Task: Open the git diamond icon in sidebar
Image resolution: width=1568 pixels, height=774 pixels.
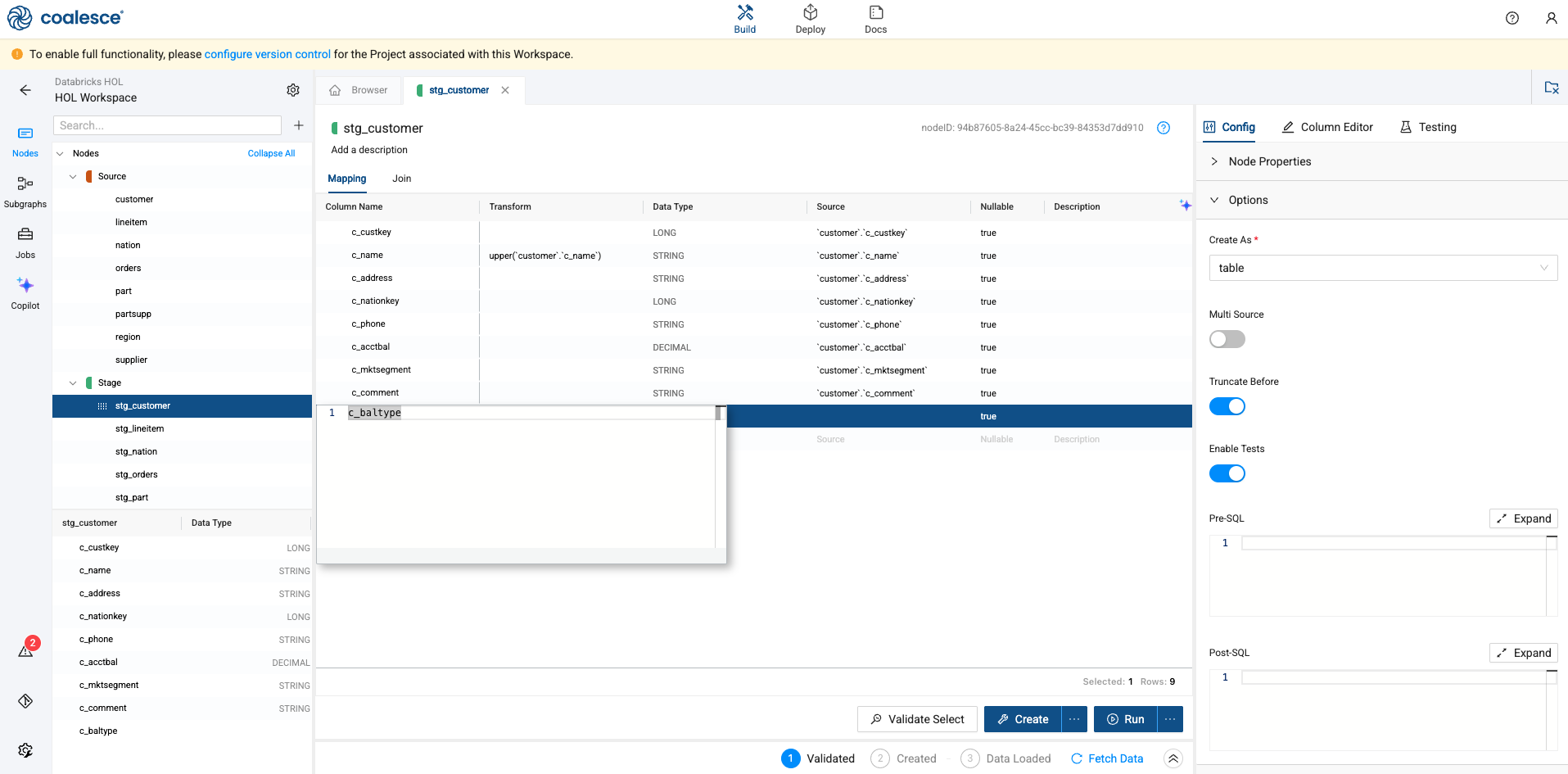Action: (25, 701)
